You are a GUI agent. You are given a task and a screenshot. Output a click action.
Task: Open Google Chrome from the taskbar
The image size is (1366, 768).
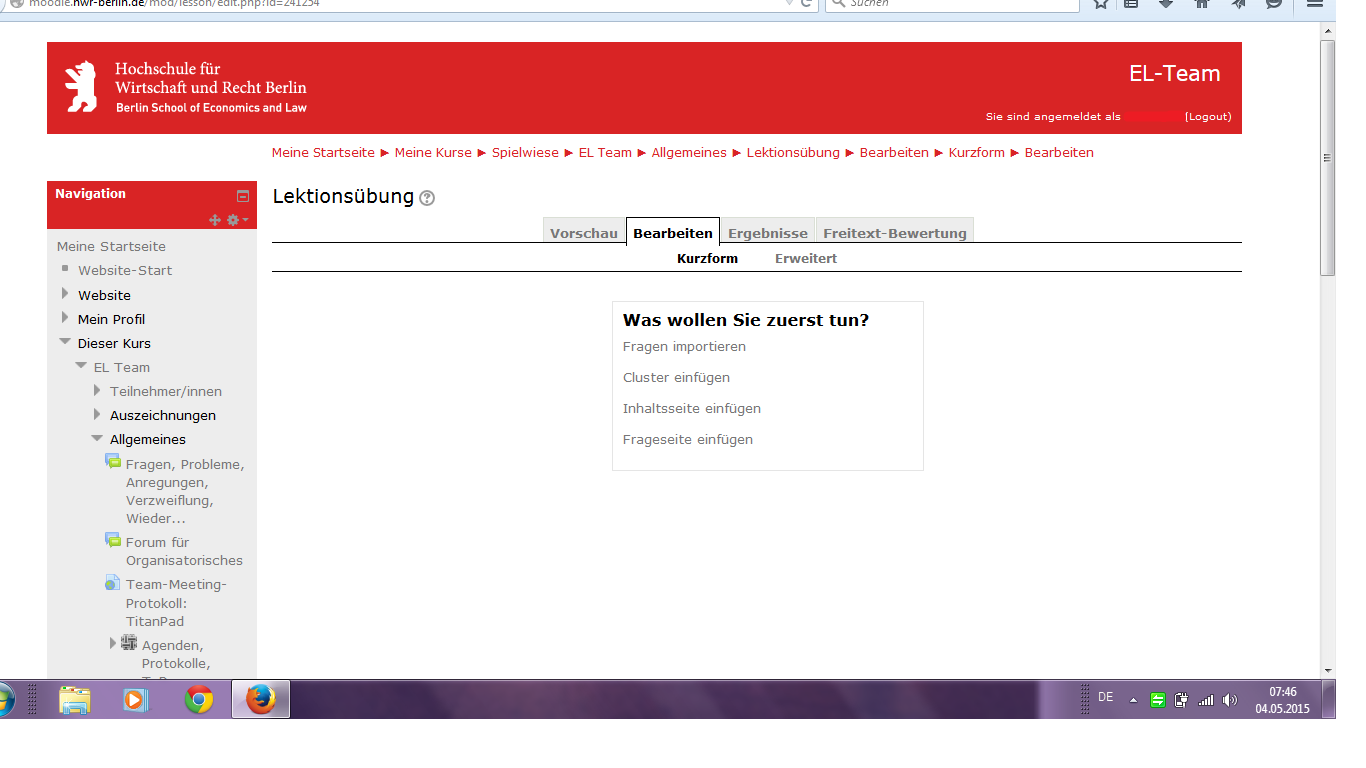[x=199, y=700]
